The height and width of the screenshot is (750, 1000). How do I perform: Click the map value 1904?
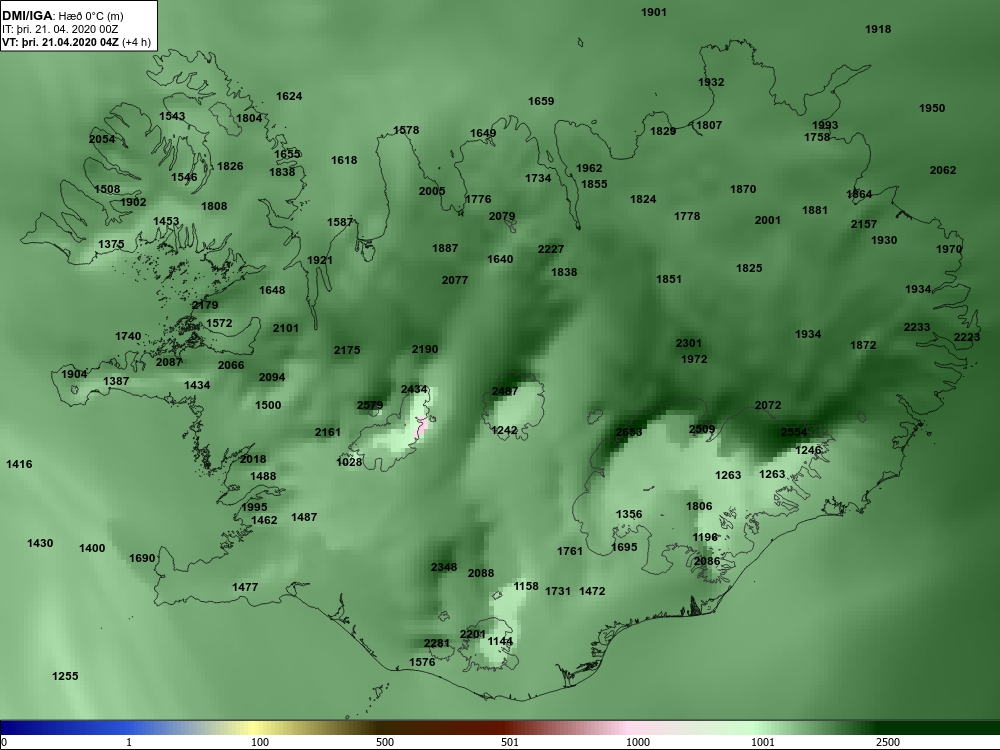point(74,374)
